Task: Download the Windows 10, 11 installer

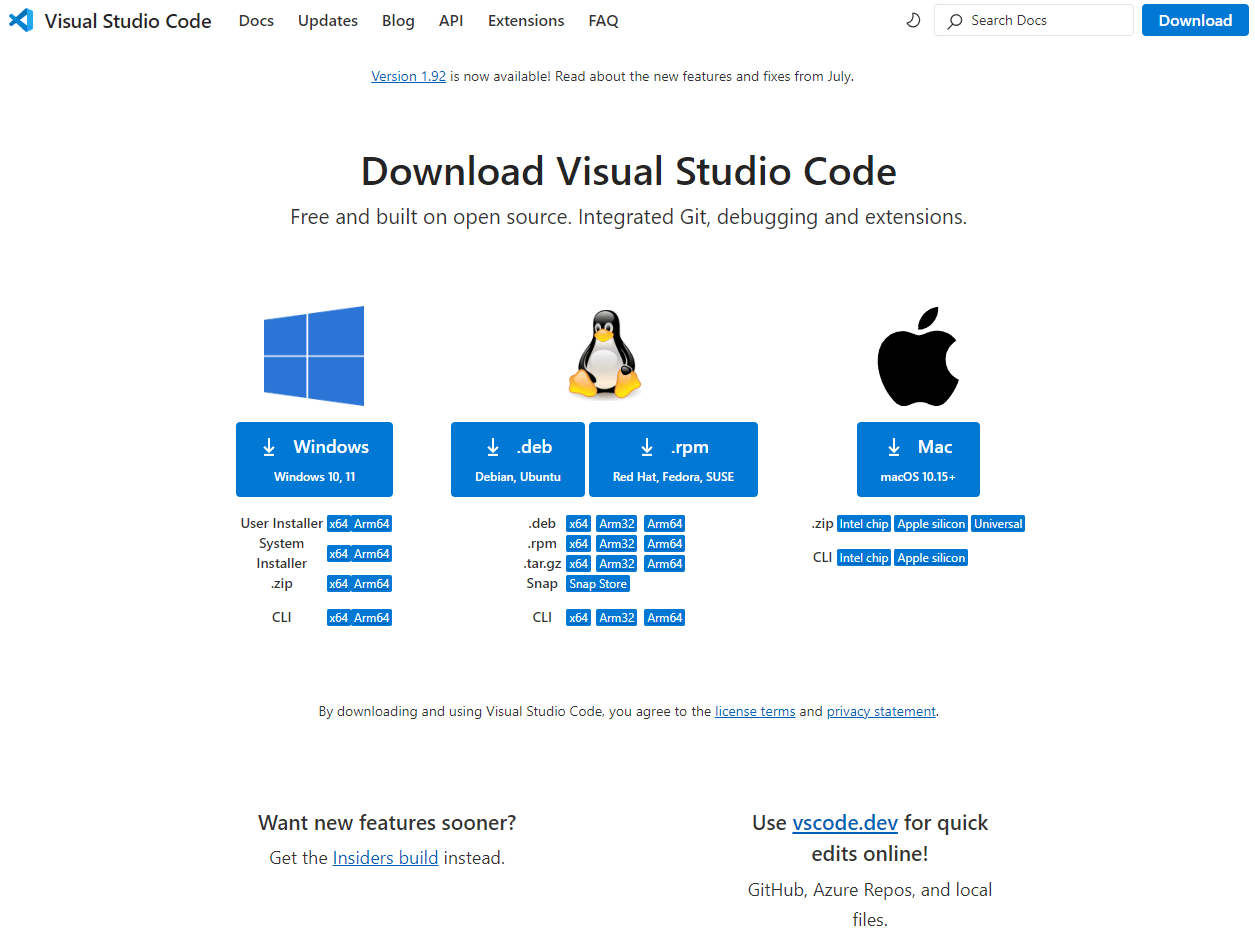Action: (x=314, y=459)
